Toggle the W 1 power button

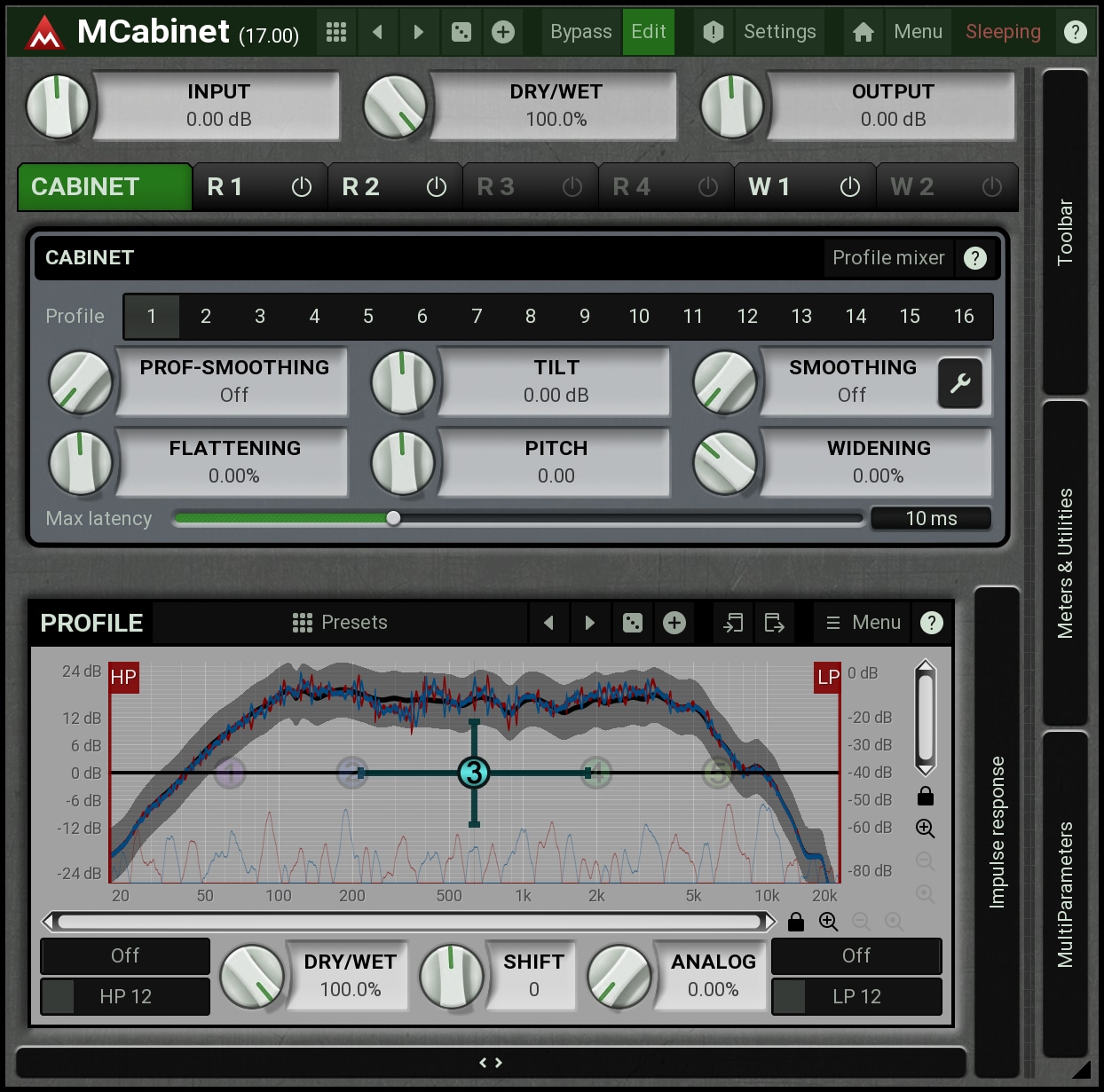click(x=849, y=187)
